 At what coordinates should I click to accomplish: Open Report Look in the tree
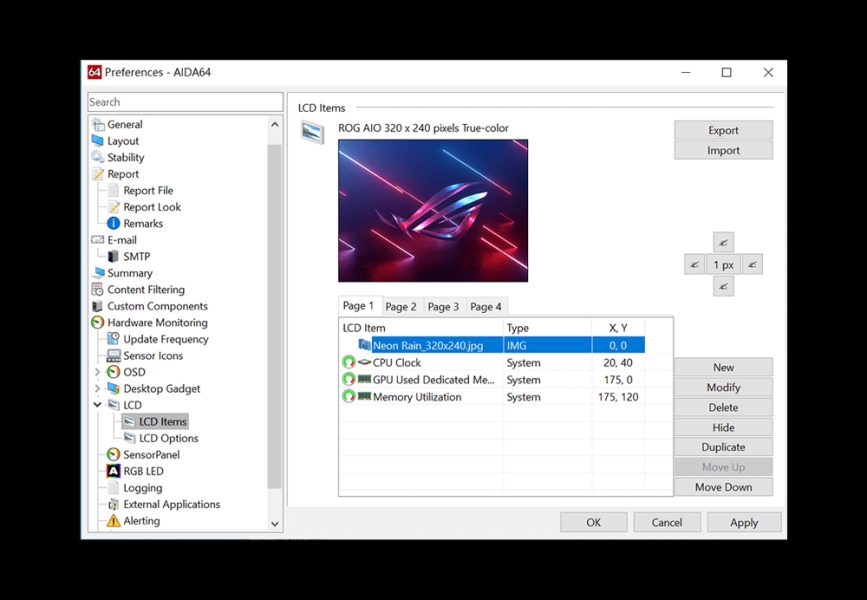pos(152,207)
